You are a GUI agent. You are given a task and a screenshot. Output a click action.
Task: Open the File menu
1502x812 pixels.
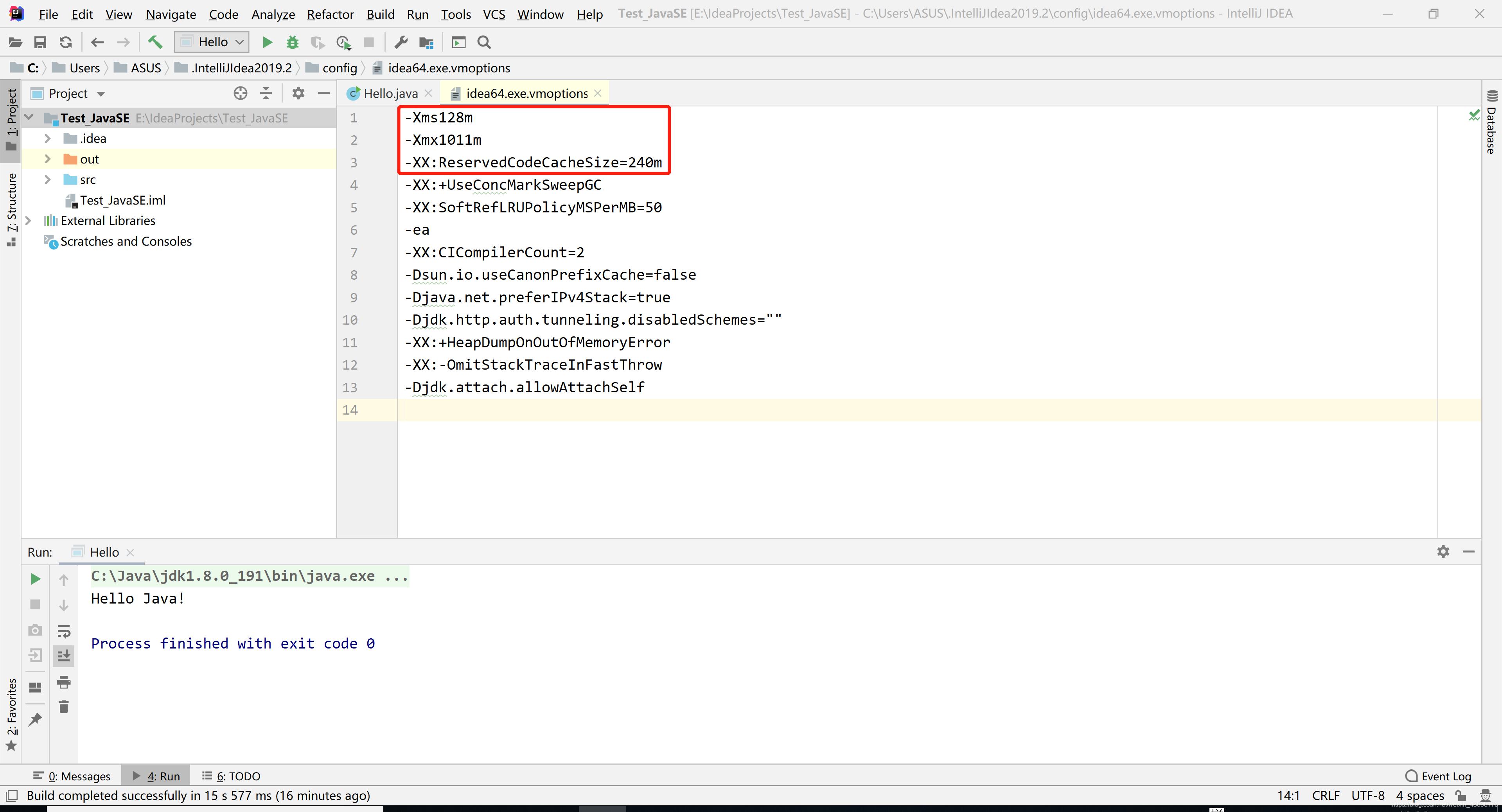[x=48, y=14]
